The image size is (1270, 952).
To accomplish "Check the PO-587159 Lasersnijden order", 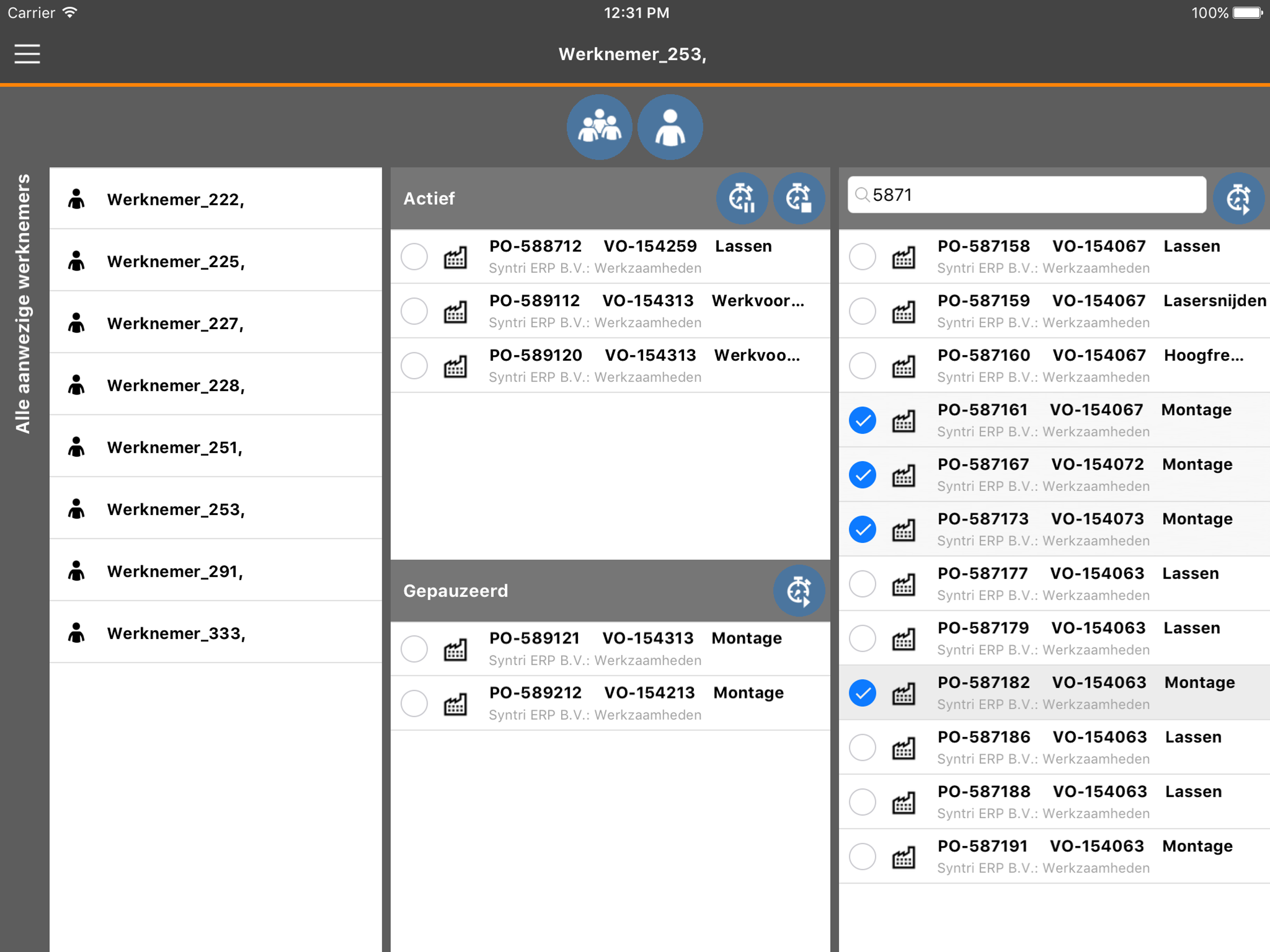I will tap(862, 311).
